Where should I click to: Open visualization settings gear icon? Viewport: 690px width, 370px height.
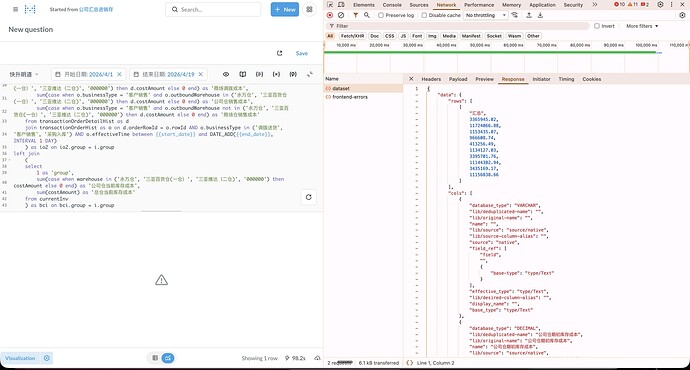(x=47, y=358)
